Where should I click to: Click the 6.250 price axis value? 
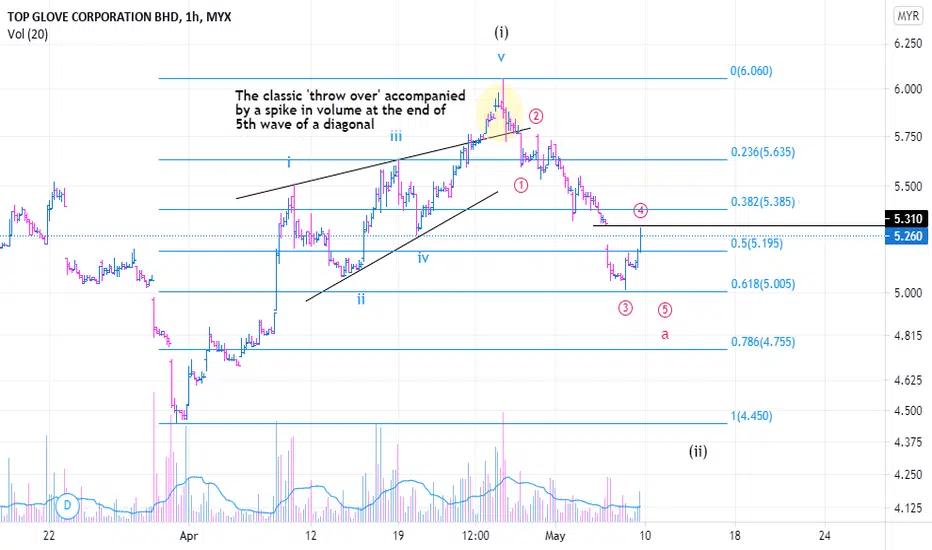pyautogui.click(x=908, y=43)
